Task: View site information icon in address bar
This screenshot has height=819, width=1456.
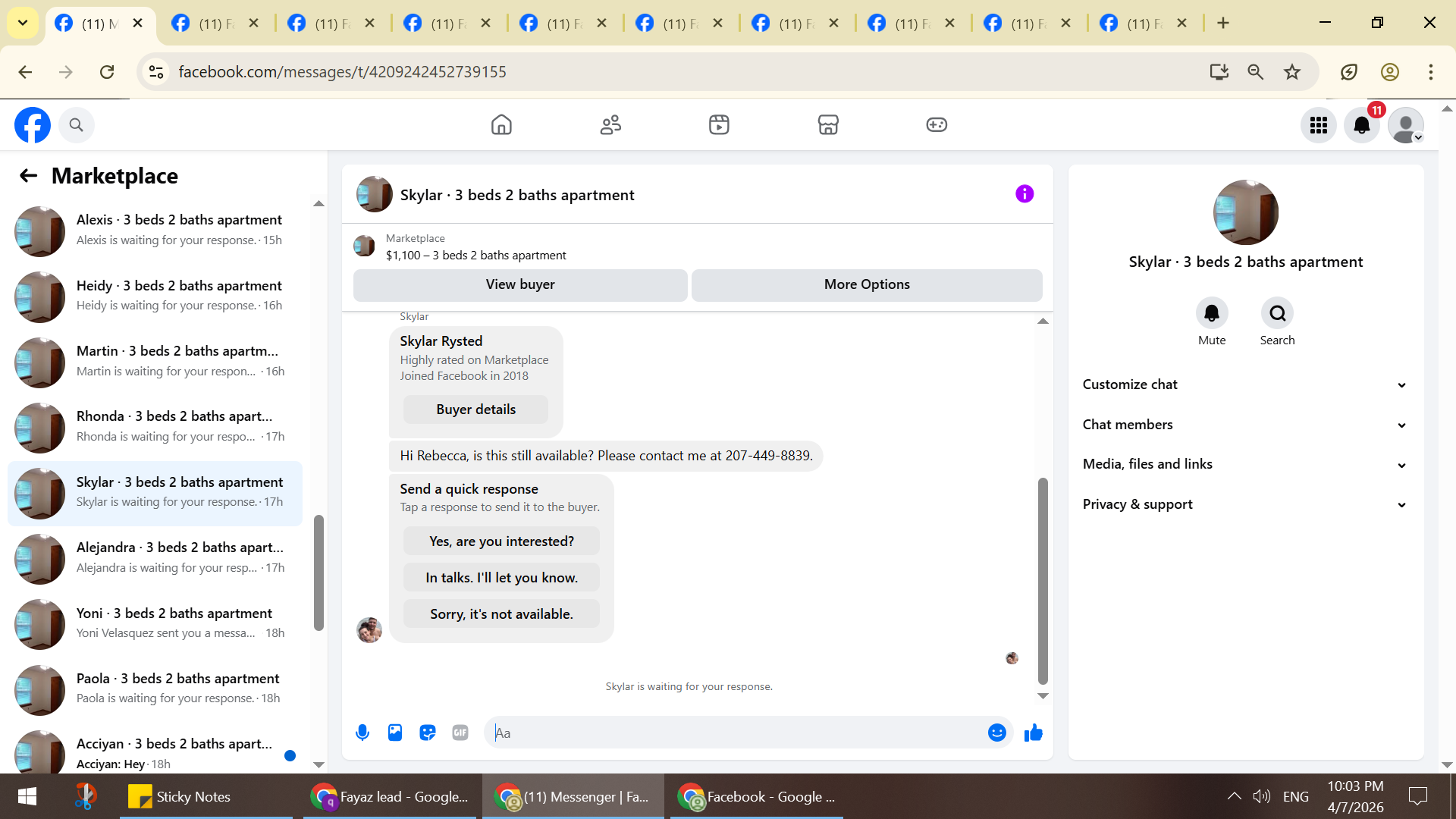Action: click(156, 72)
